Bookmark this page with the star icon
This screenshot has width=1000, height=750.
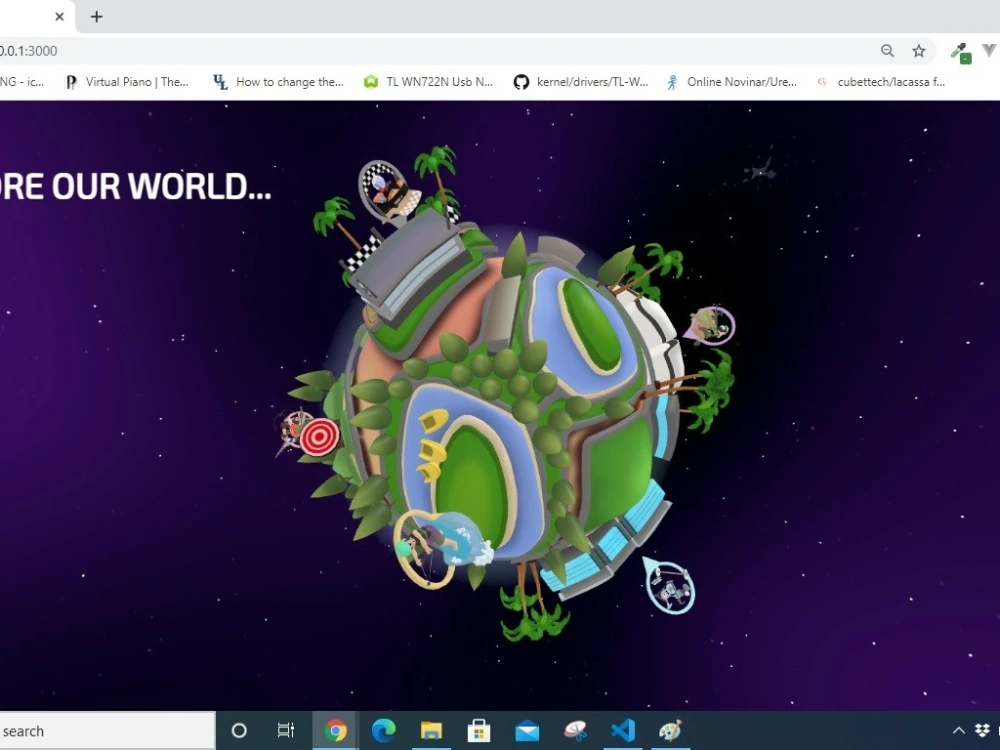[x=918, y=51]
